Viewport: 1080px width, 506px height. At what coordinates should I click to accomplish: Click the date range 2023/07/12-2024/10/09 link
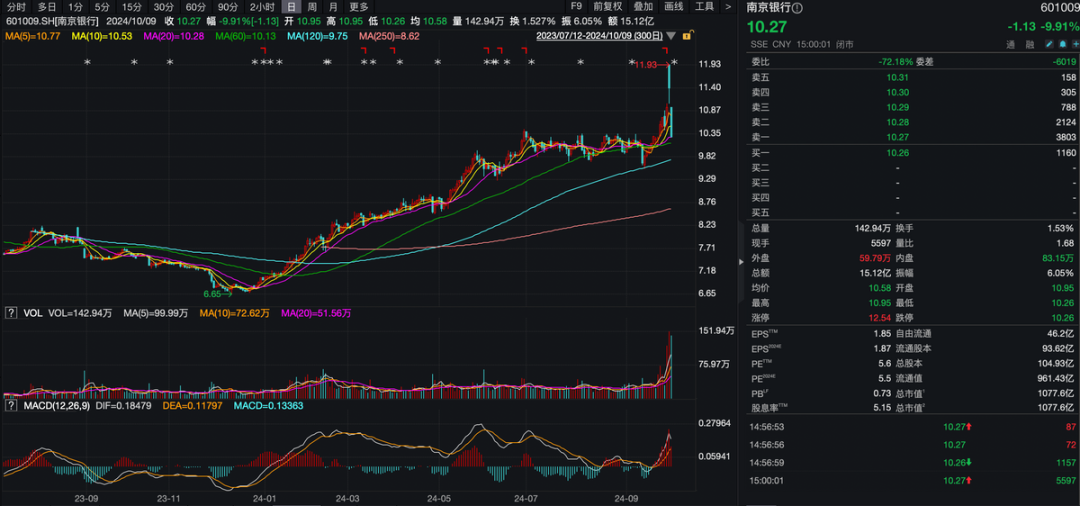click(x=599, y=35)
